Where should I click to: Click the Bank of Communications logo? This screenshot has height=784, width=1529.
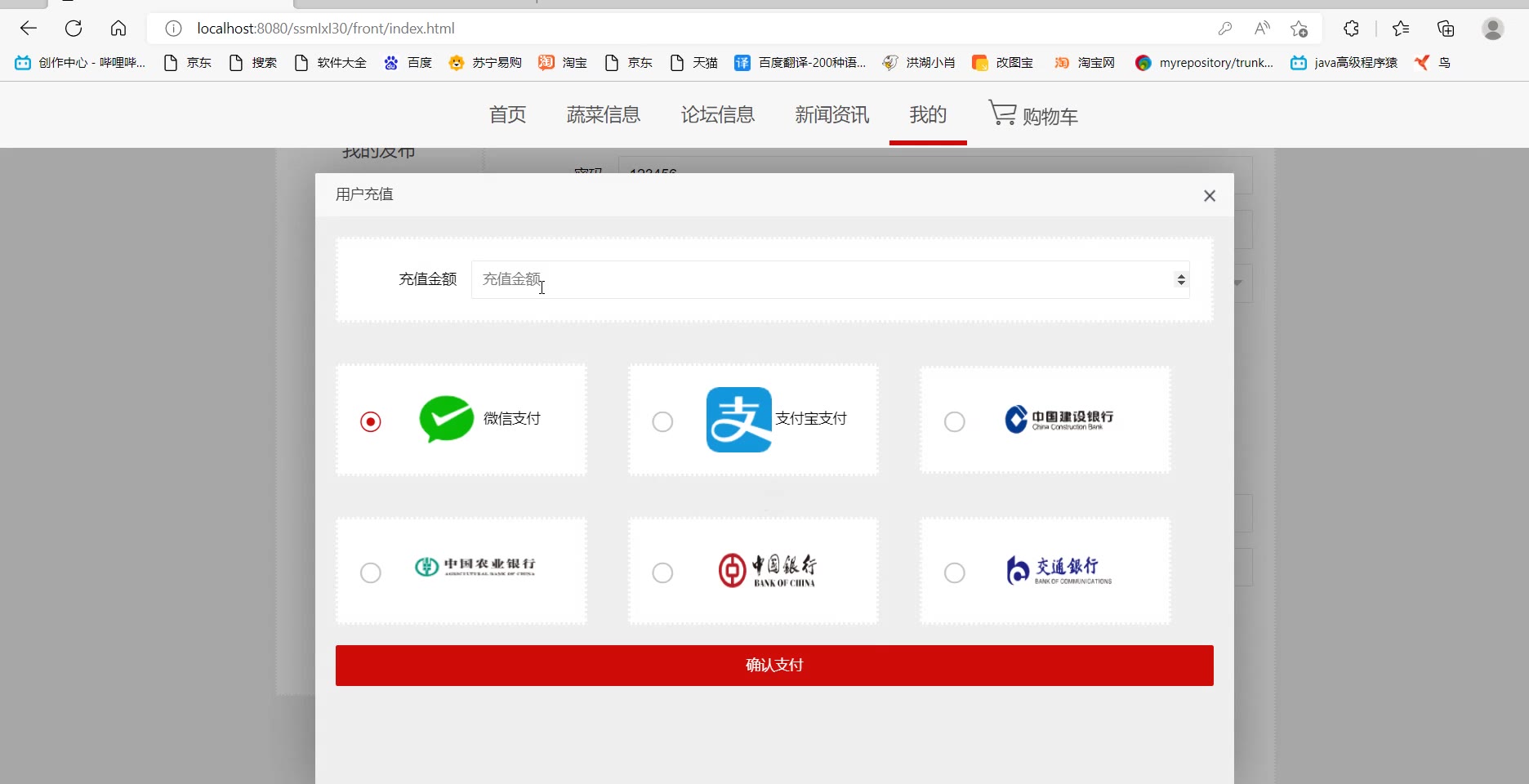pos(1059,570)
